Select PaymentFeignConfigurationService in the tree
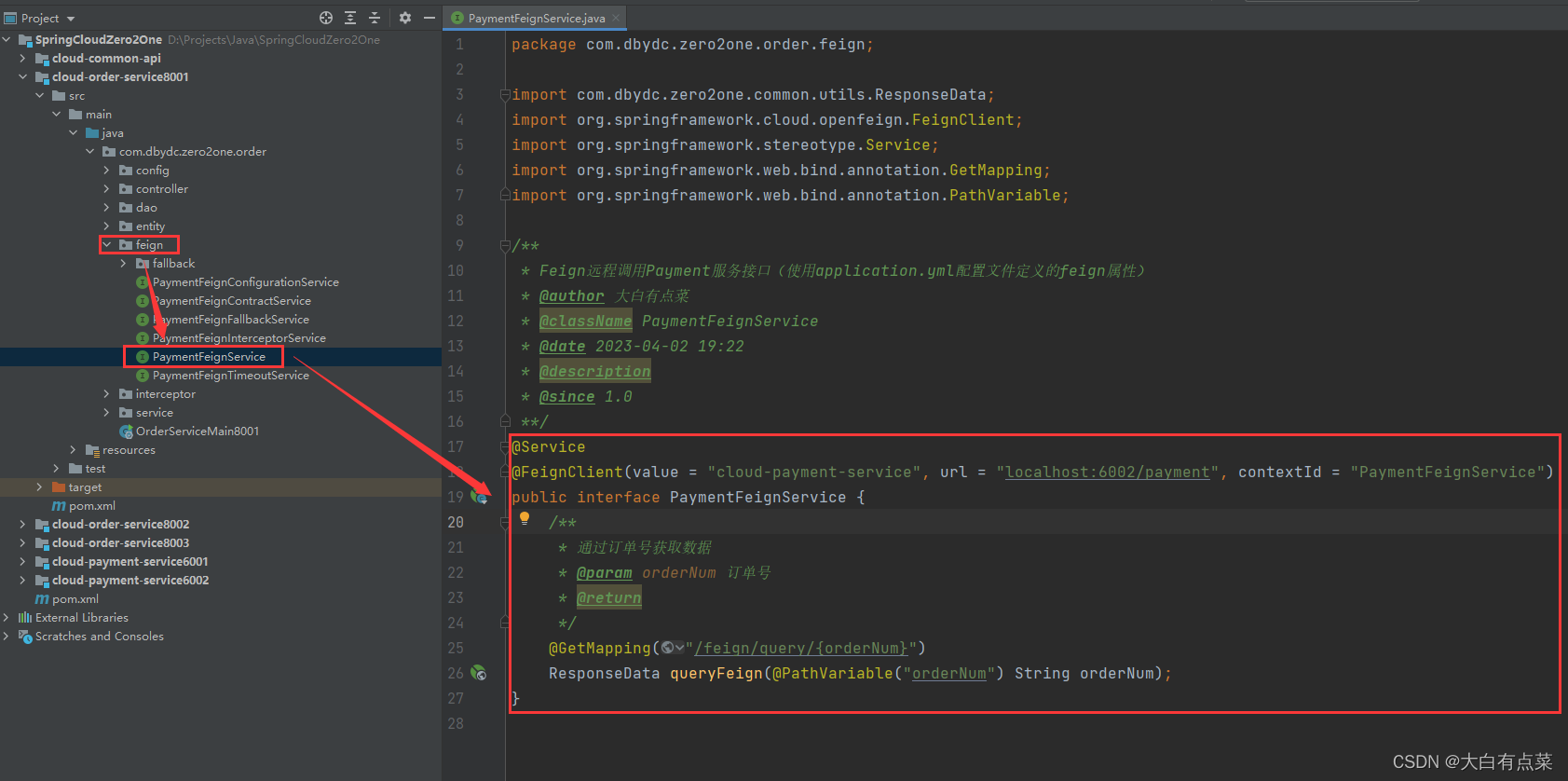The height and width of the screenshot is (781, 1568). pos(245,282)
